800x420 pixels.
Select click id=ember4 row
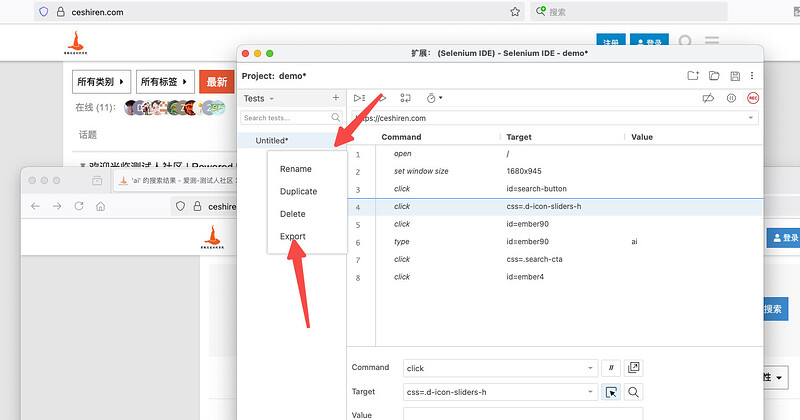coord(555,277)
